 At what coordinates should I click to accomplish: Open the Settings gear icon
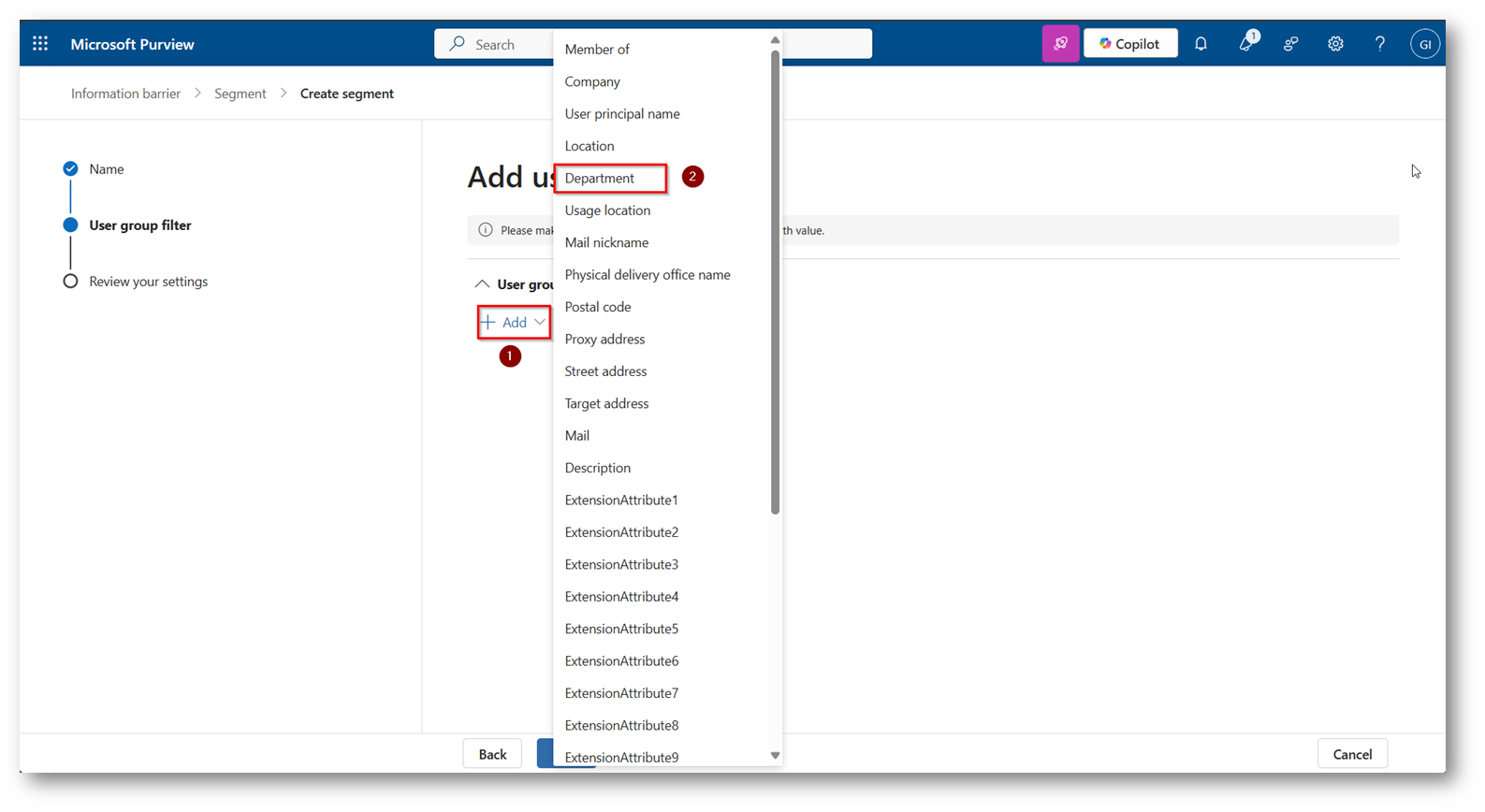click(x=1335, y=44)
